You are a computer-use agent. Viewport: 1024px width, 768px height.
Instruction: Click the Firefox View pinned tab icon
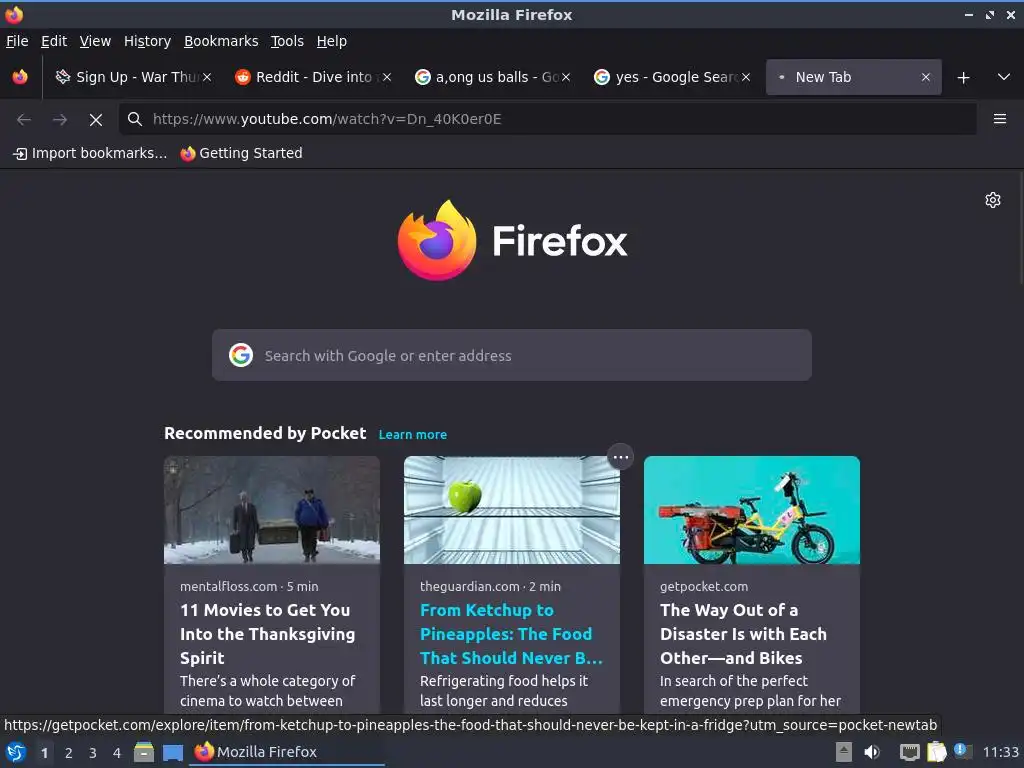(20, 77)
